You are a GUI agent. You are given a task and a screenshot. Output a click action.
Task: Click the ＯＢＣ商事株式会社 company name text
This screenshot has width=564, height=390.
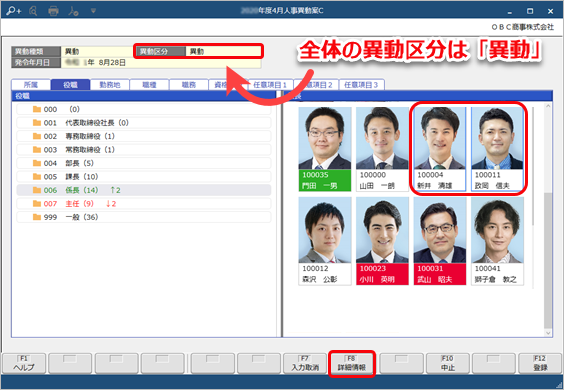(523, 27)
